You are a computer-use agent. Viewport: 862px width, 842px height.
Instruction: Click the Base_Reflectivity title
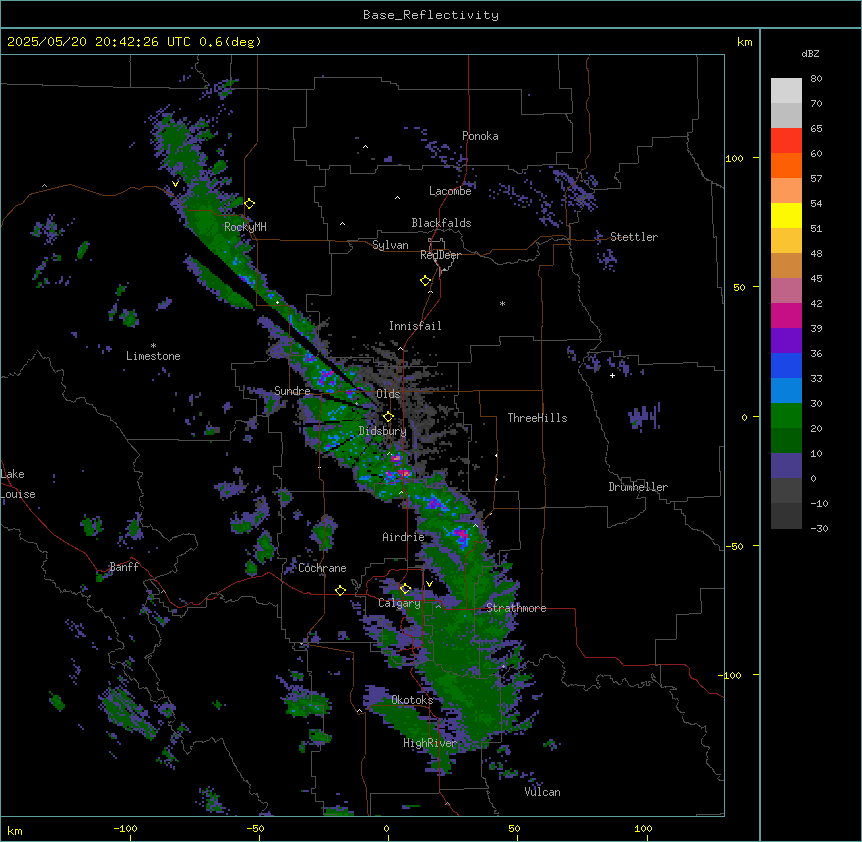coord(431,15)
